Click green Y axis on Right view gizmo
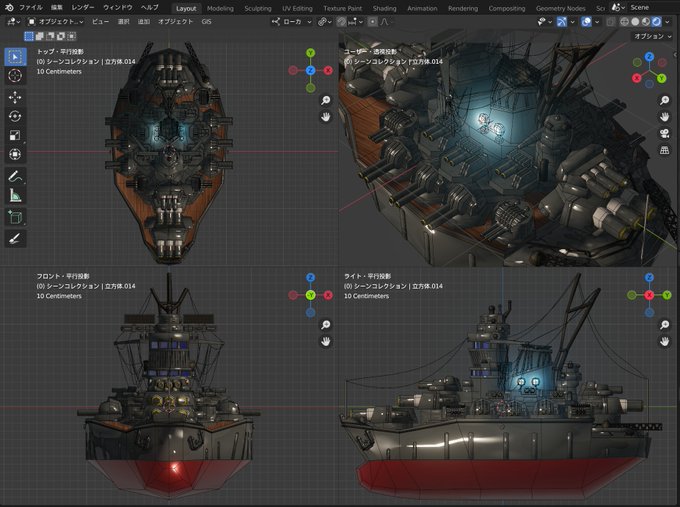680x507 pixels. click(667, 295)
